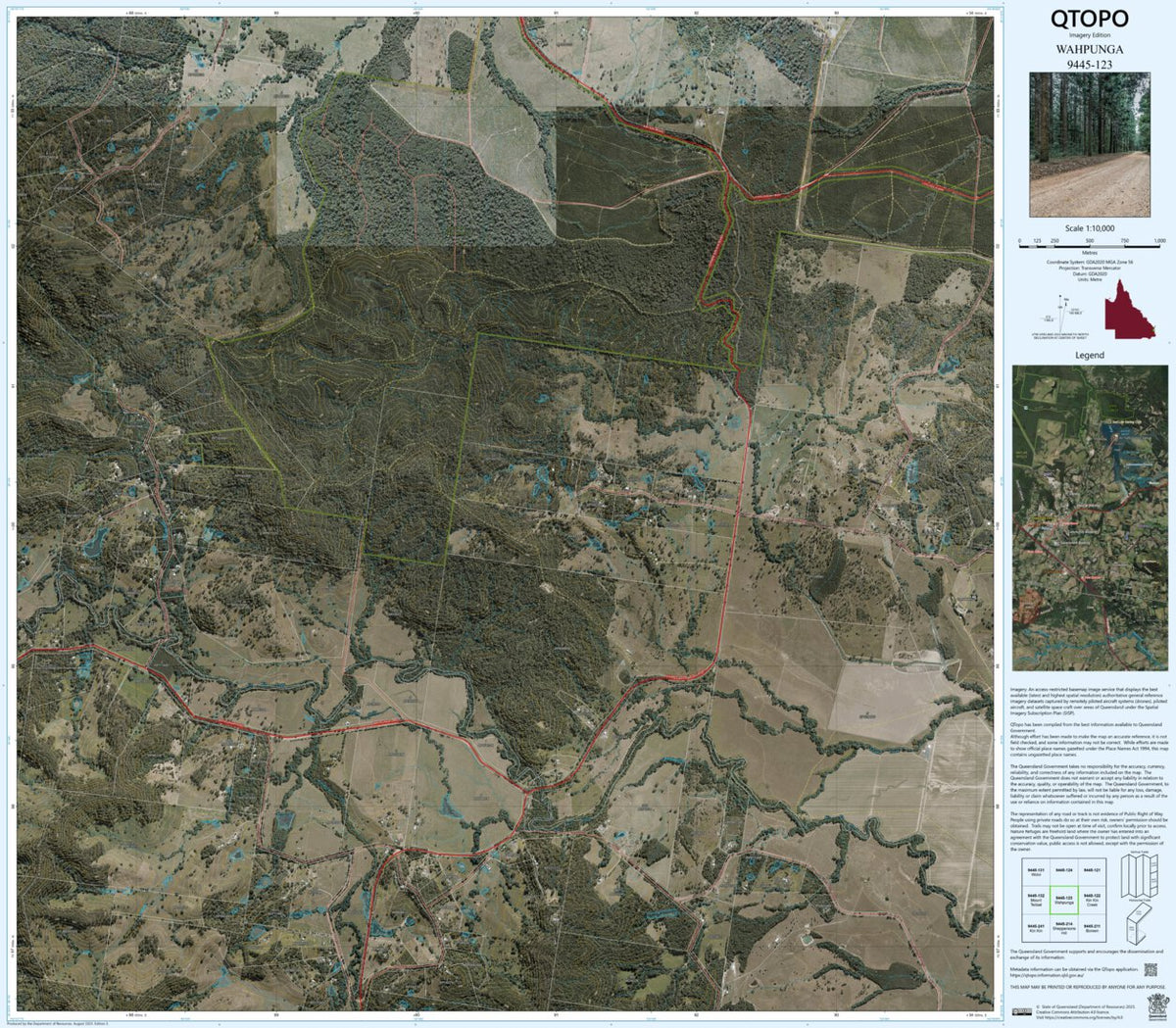Click the QTOPO title logo
1176x1028 pixels.
point(1090,20)
